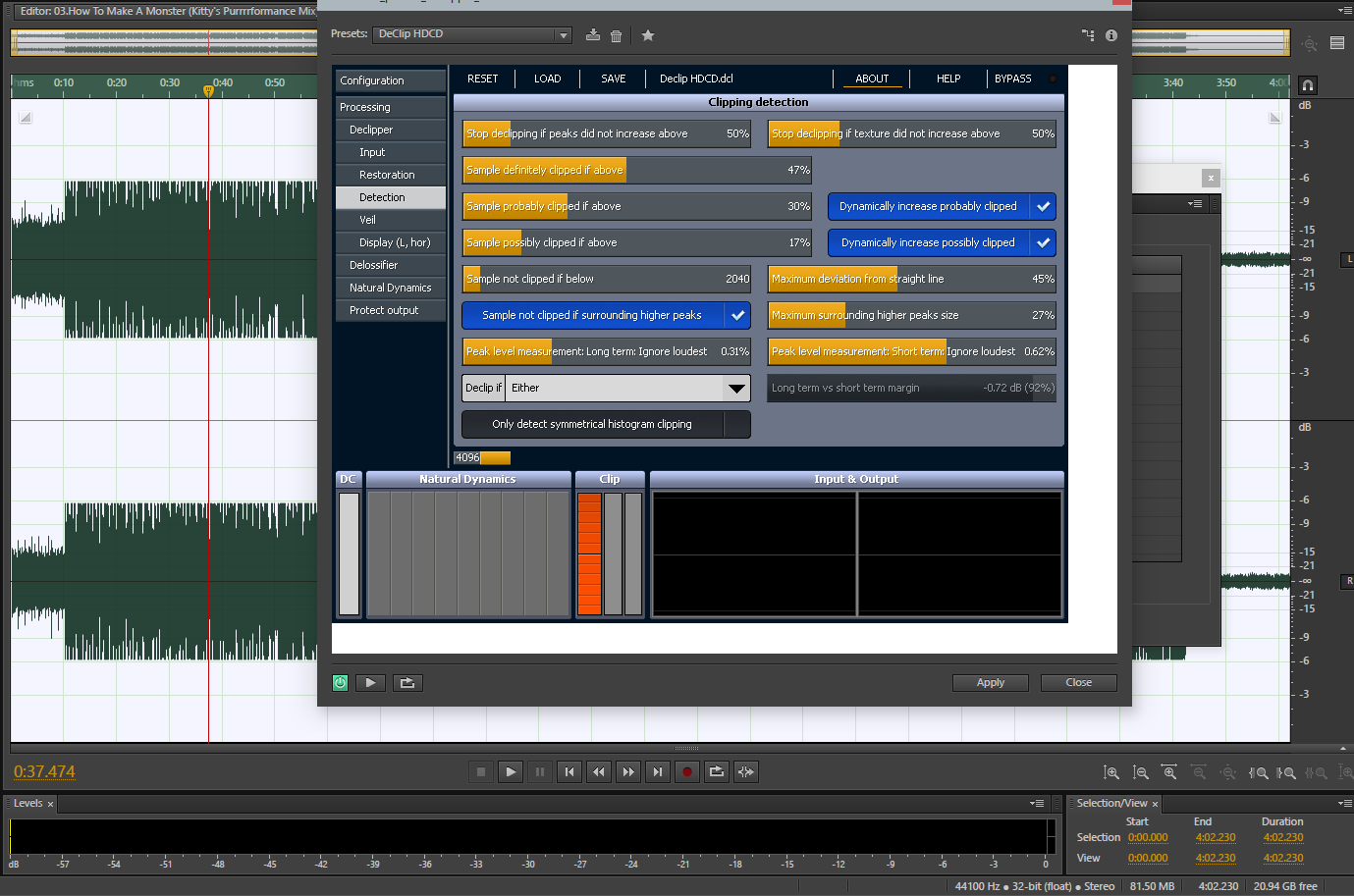Open the Presets dropdown 'DeClip HDCD'
Screen dimensions: 1354x896
[472, 34]
